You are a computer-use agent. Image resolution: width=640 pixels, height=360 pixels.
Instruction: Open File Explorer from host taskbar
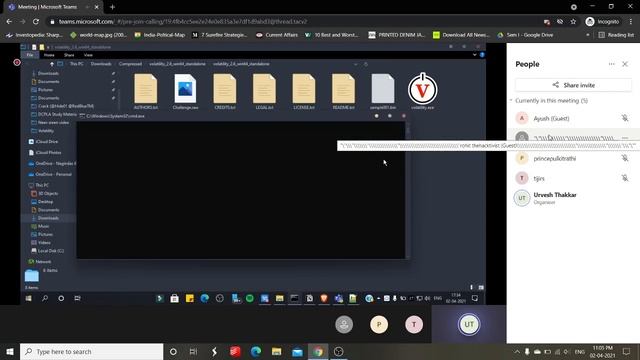click(277, 351)
